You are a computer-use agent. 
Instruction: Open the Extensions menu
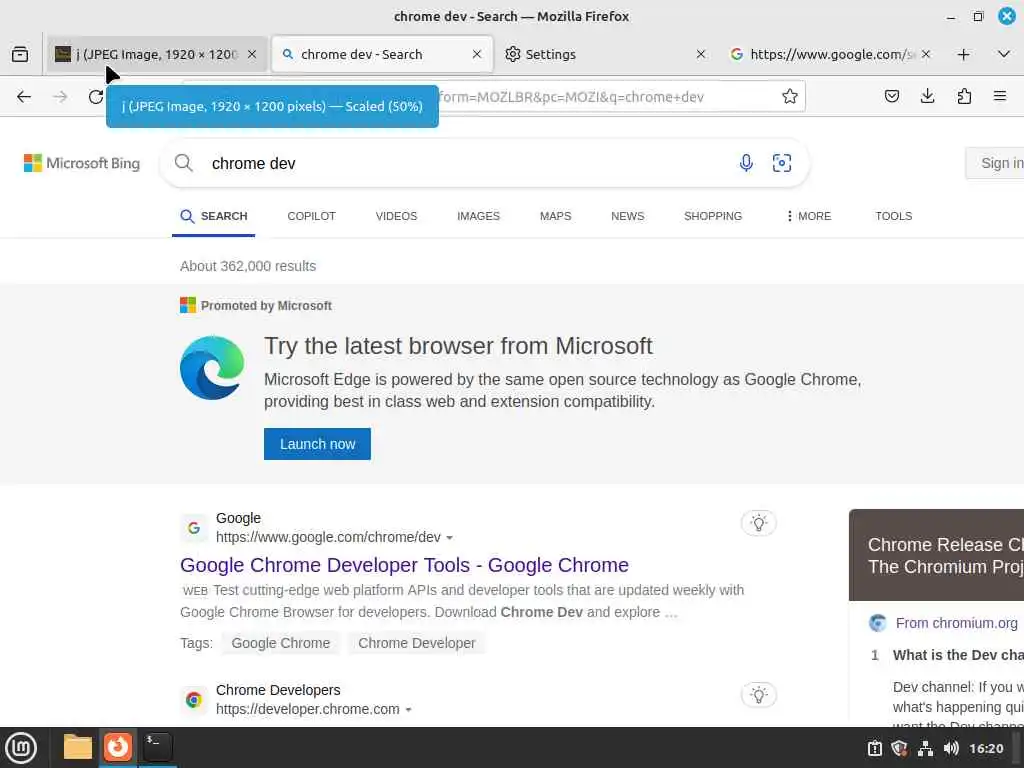[x=964, y=97]
